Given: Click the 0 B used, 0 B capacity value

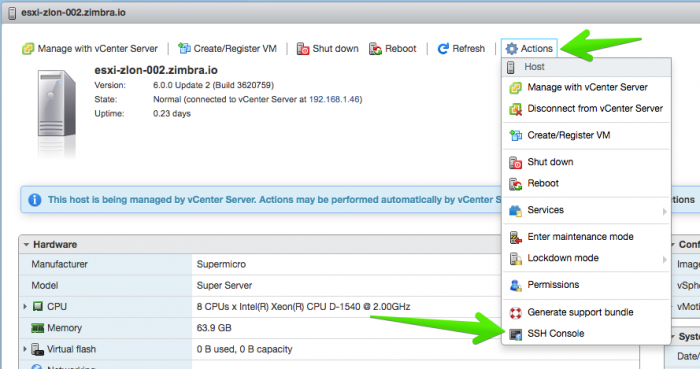Looking at the screenshot, I should 244,349.
